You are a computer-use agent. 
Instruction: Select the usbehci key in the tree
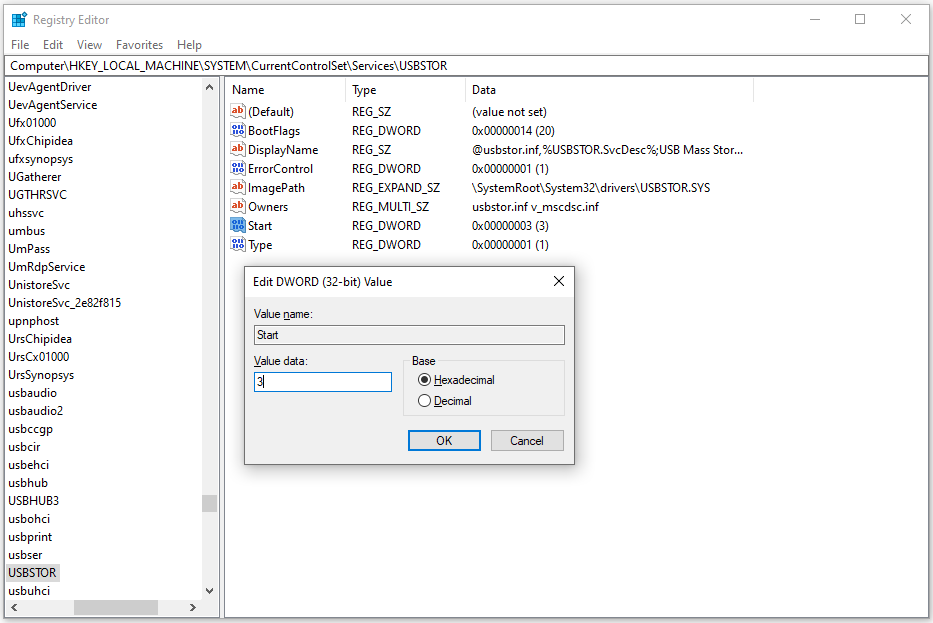[x=29, y=465]
